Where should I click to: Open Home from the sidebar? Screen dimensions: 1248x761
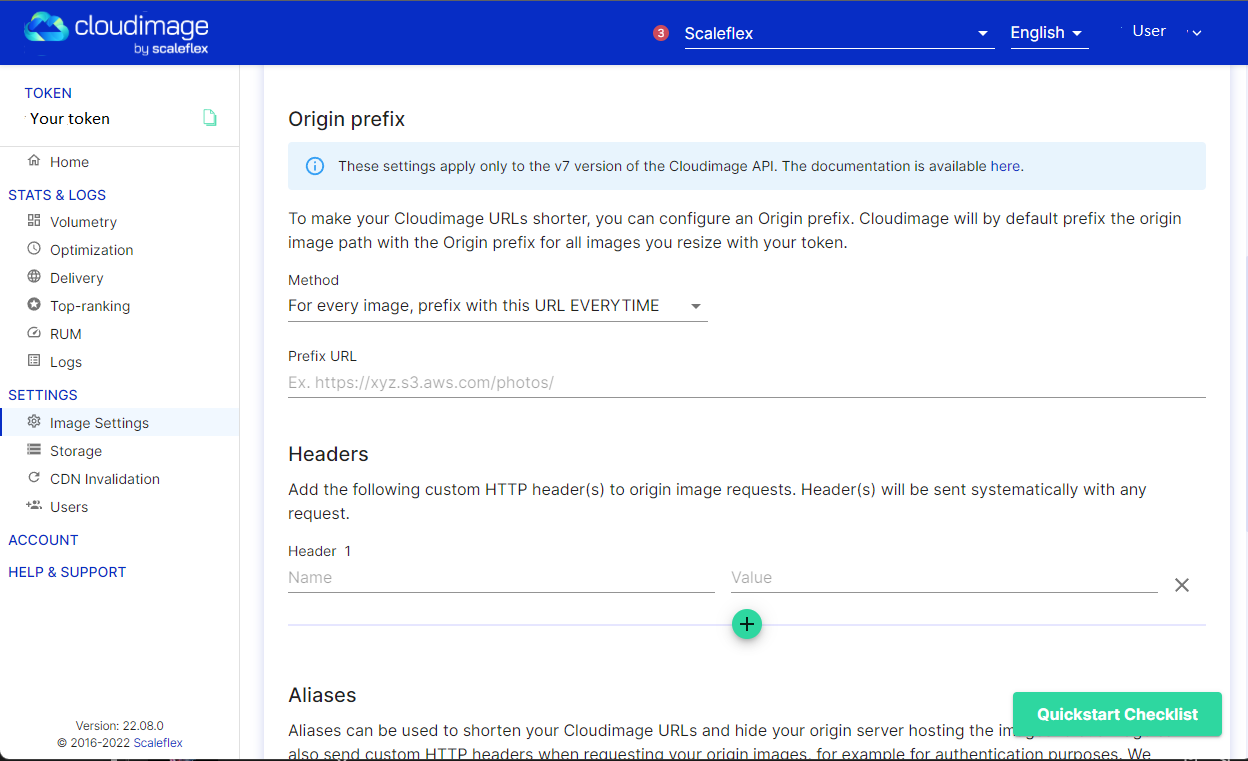pyautogui.click(x=69, y=162)
